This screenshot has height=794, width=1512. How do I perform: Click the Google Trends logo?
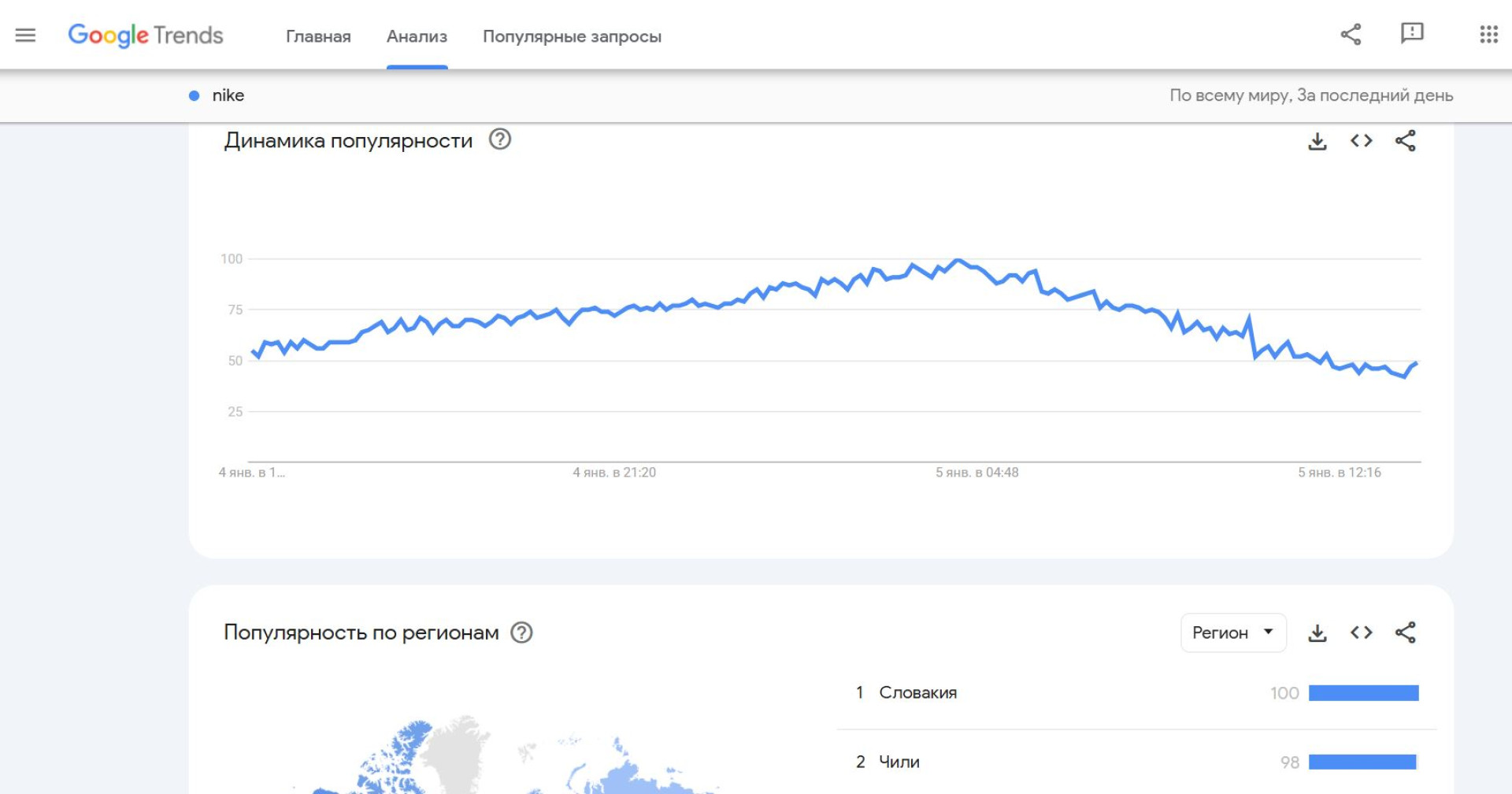(x=146, y=35)
